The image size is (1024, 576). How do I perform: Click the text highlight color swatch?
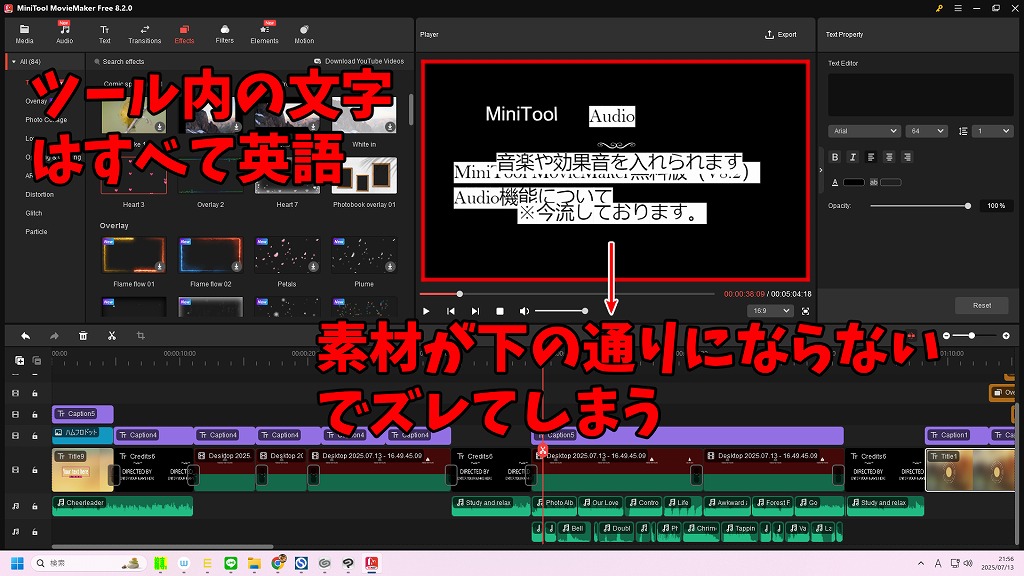(891, 183)
